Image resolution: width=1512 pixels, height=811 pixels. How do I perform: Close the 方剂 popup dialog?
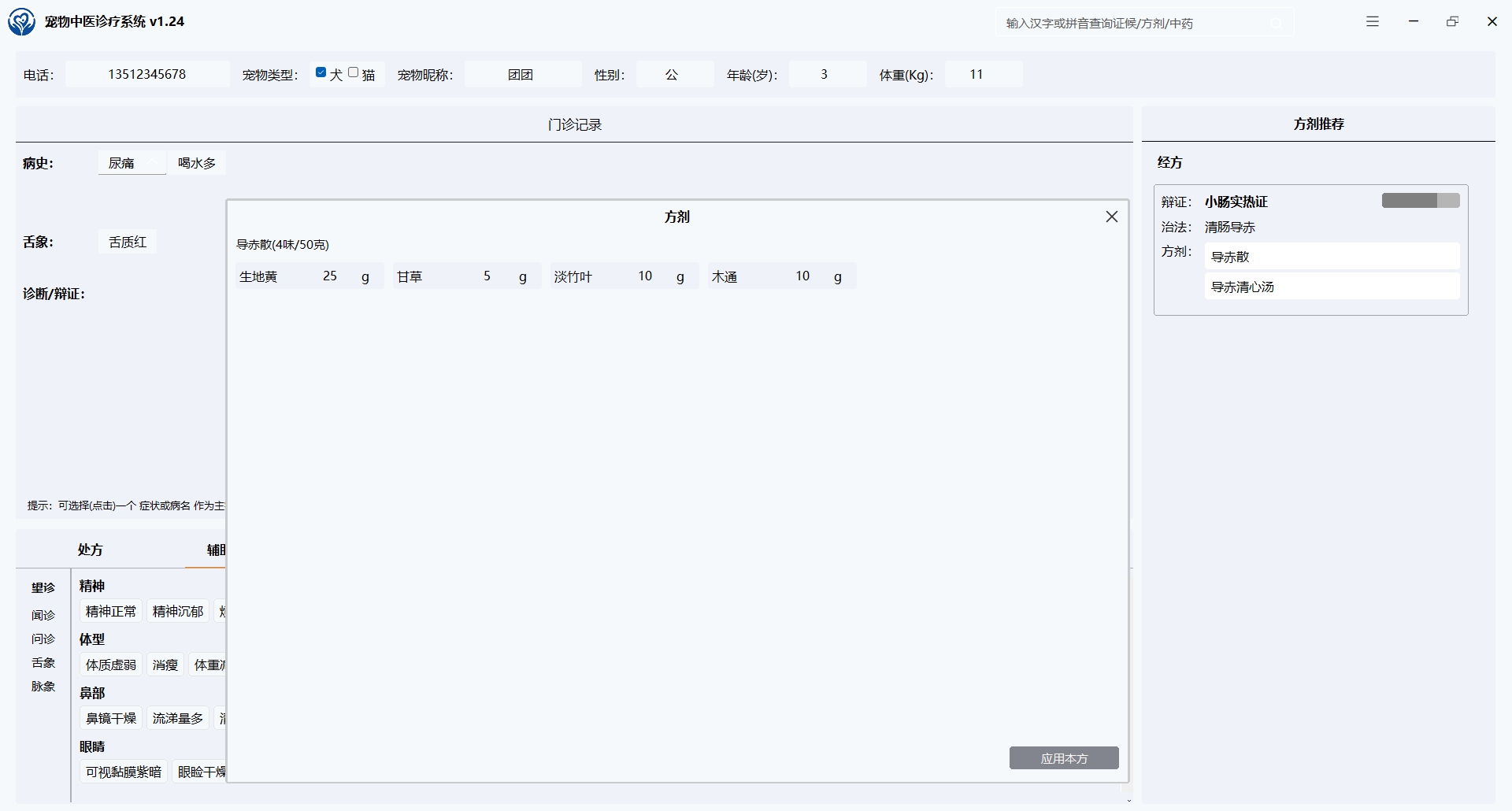pyautogui.click(x=1111, y=217)
